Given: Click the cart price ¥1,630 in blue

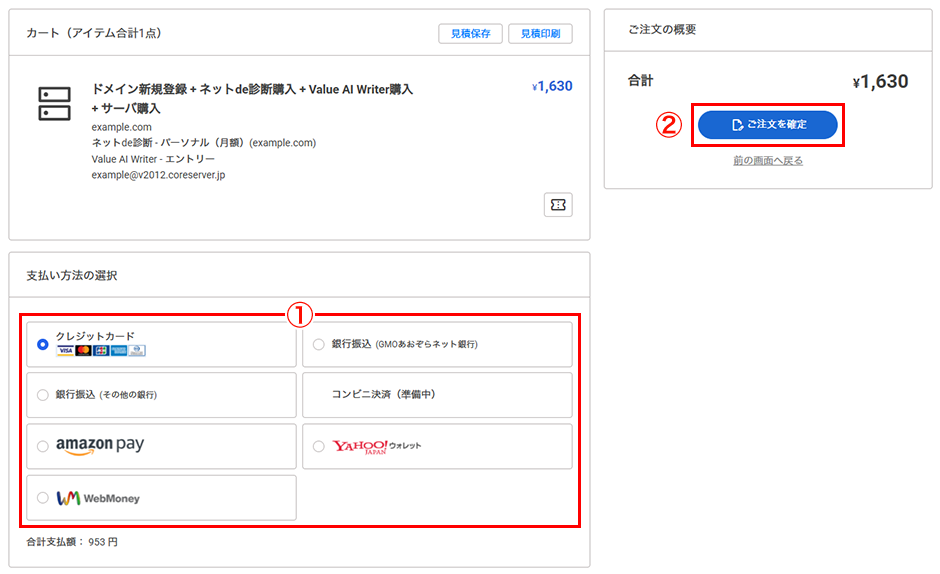Looking at the screenshot, I should [552, 86].
